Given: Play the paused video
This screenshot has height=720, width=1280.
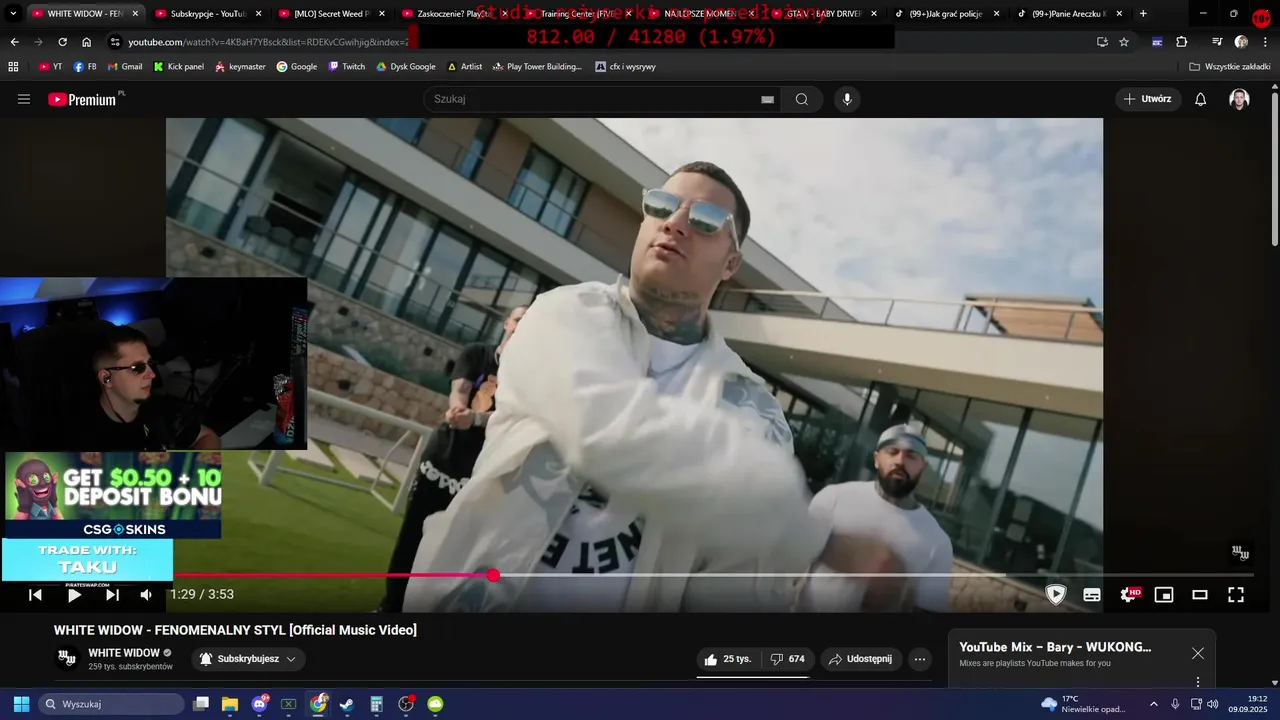Looking at the screenshot, I should click(x=74, y=595).
